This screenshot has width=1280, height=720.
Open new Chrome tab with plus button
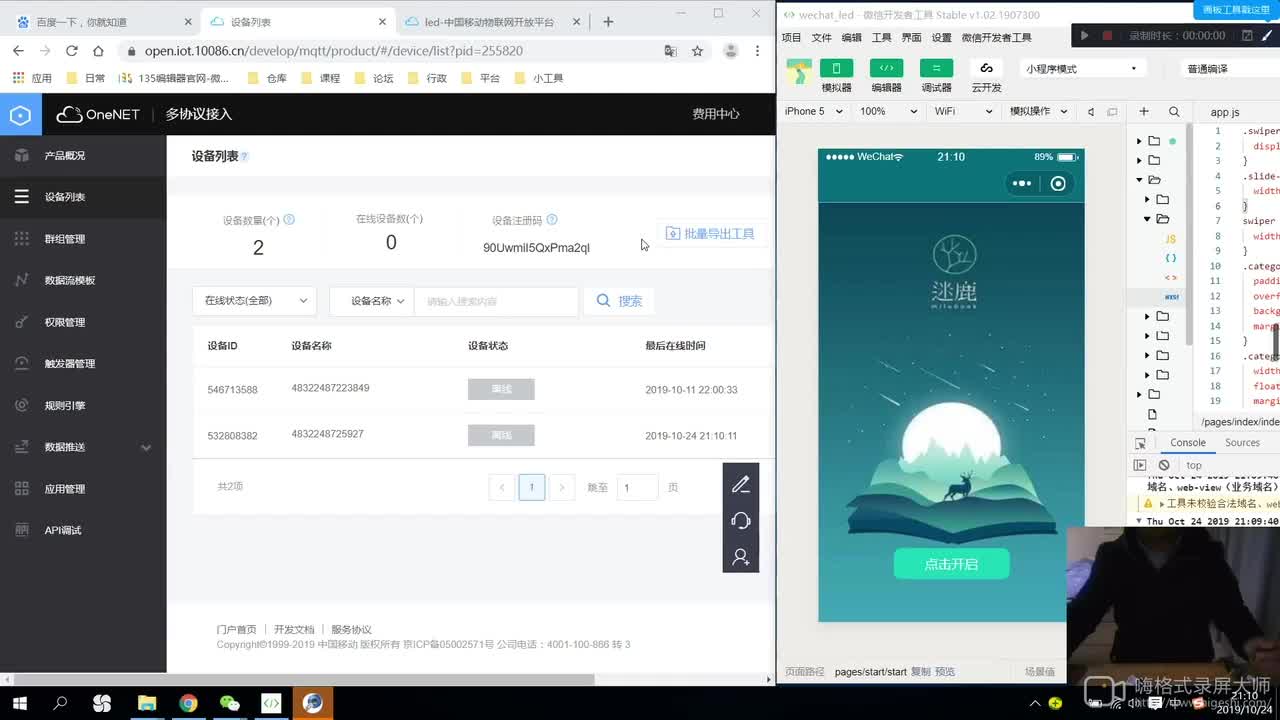click(x=608, y=22)
